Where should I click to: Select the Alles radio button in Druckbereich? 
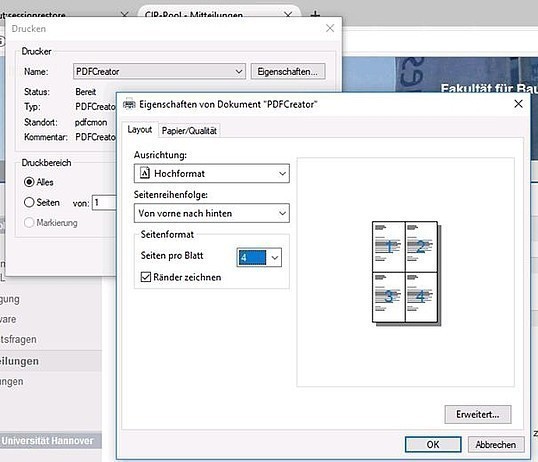point(29,182)
